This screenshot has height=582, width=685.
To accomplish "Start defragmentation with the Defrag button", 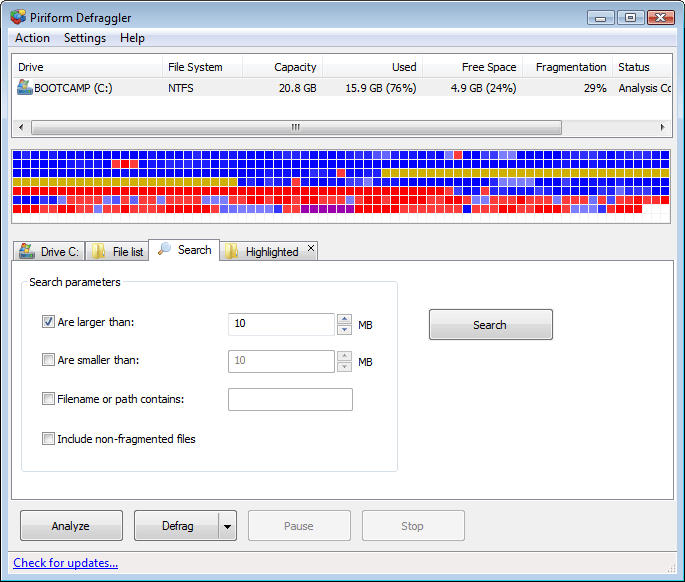I will point(176,526).
